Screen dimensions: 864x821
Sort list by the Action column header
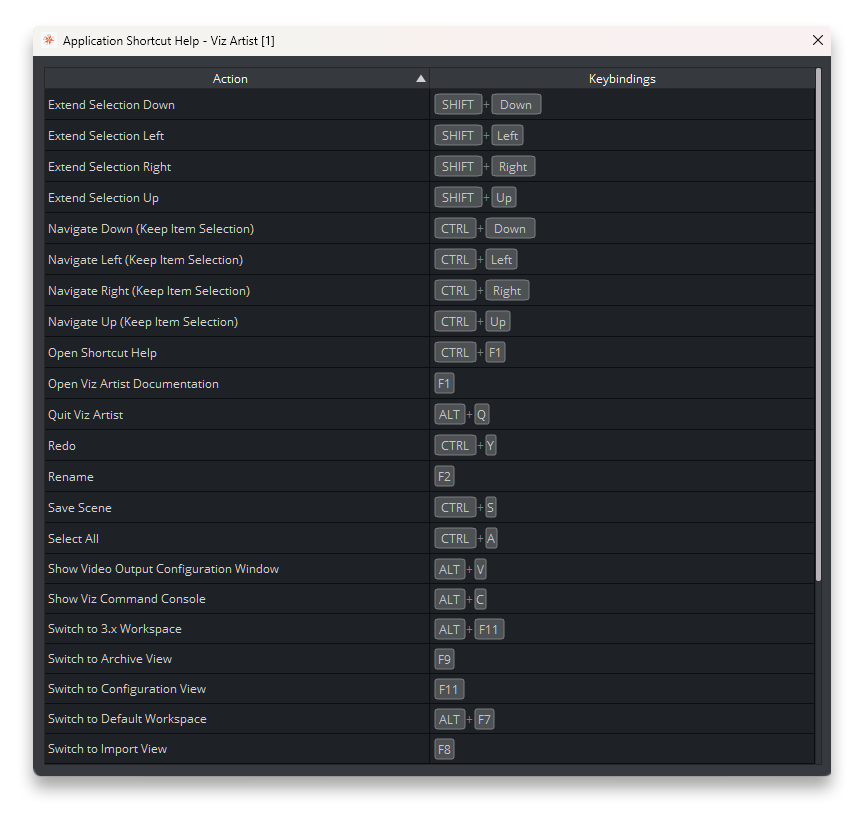coord(230,79)
